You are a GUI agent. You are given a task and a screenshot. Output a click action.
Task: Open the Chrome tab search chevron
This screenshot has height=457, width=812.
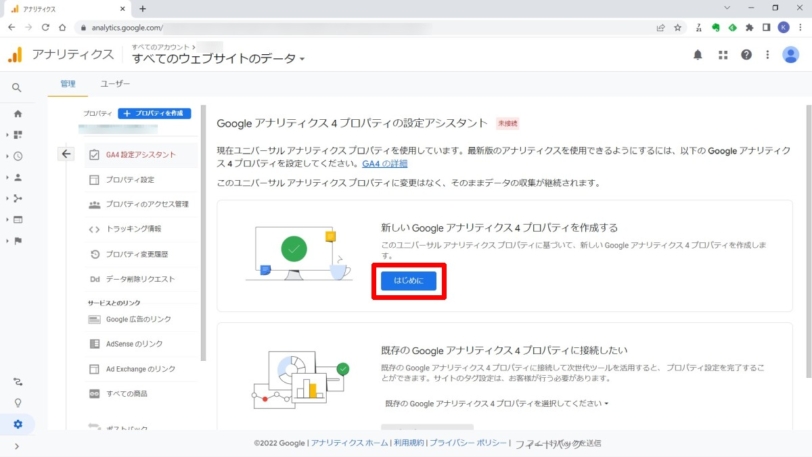pos(727,8)
